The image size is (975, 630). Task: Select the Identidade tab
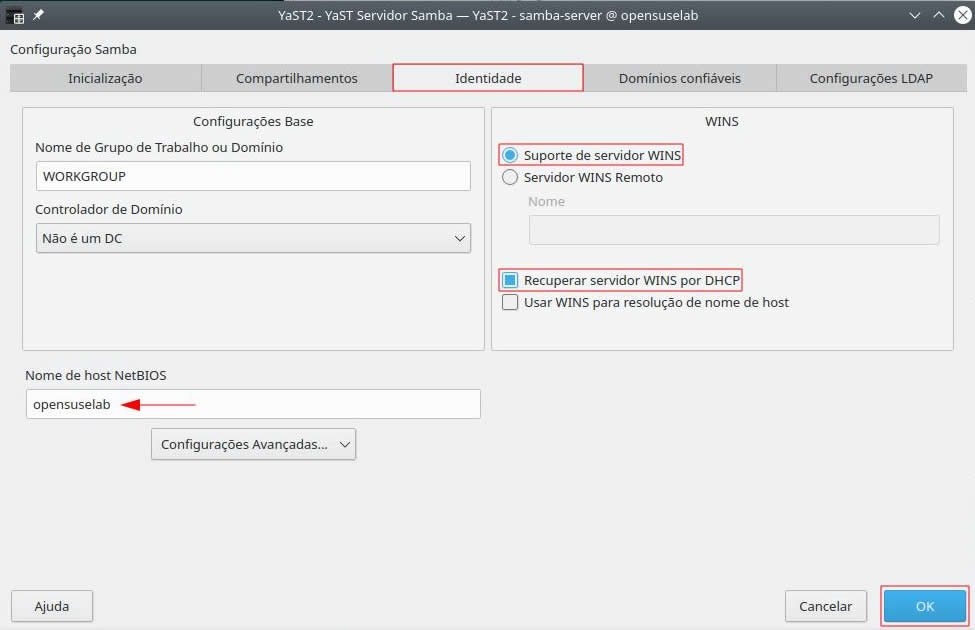(x=488, y=78)
